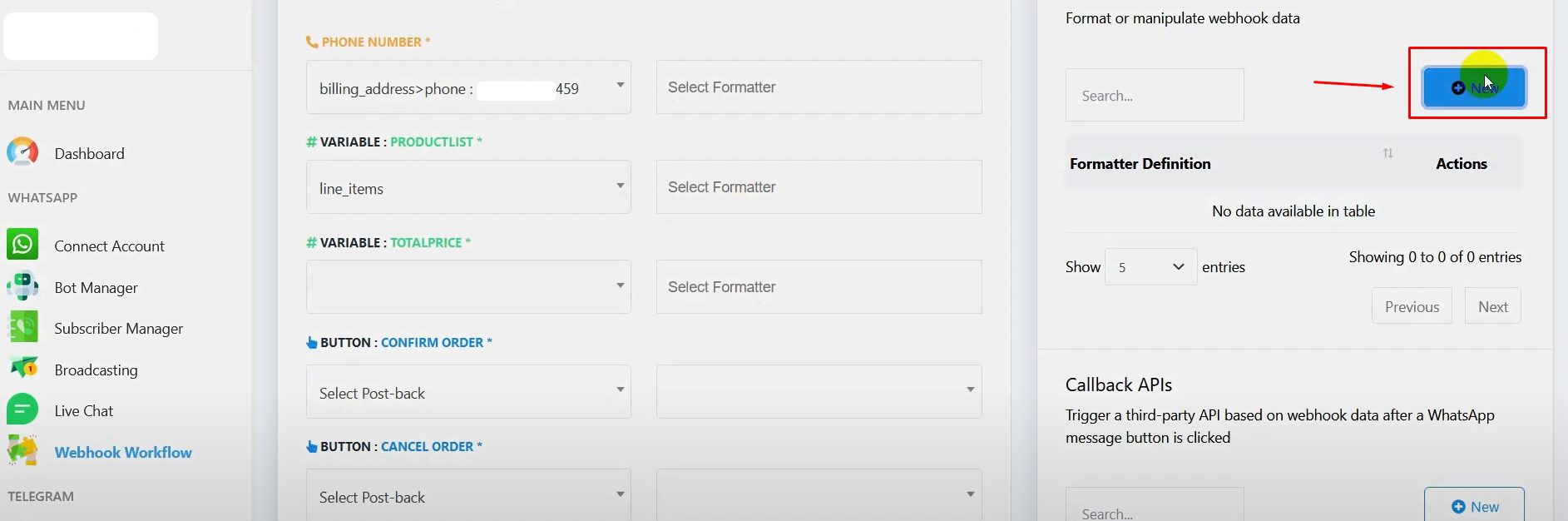The height and width of the screenshot is (521, 1568).
Task: Click the Next pagination button
Action: [x=1492, y=306]
